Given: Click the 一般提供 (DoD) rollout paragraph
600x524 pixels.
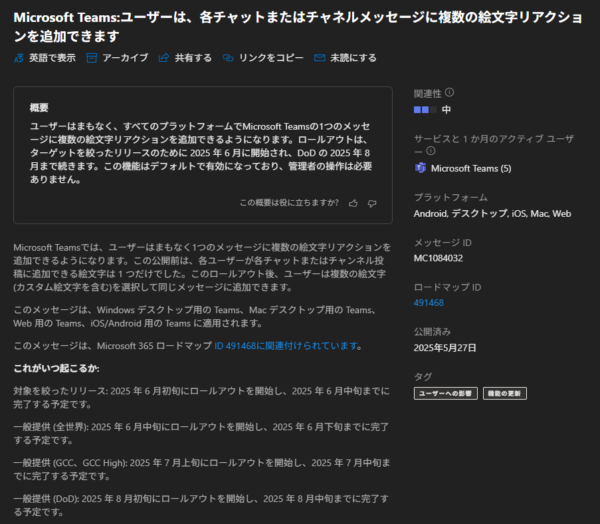Looking at the screenshot, I should pyautogui.click(x=201, y=505).
